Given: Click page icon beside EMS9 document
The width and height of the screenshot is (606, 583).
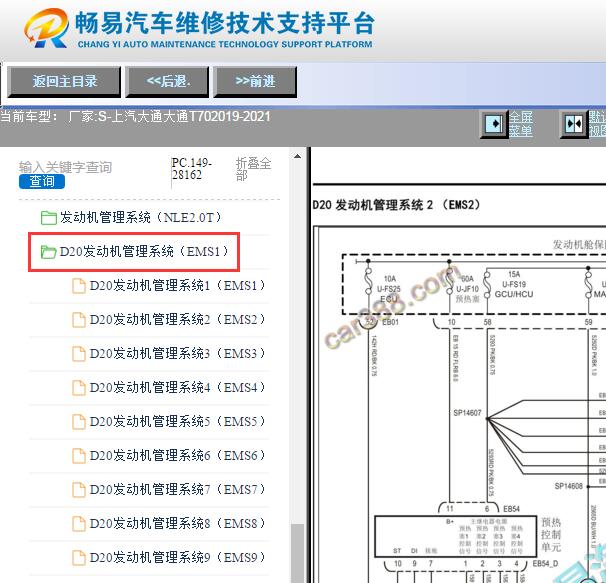Looking at the screenshot, I should coord(79,558).
